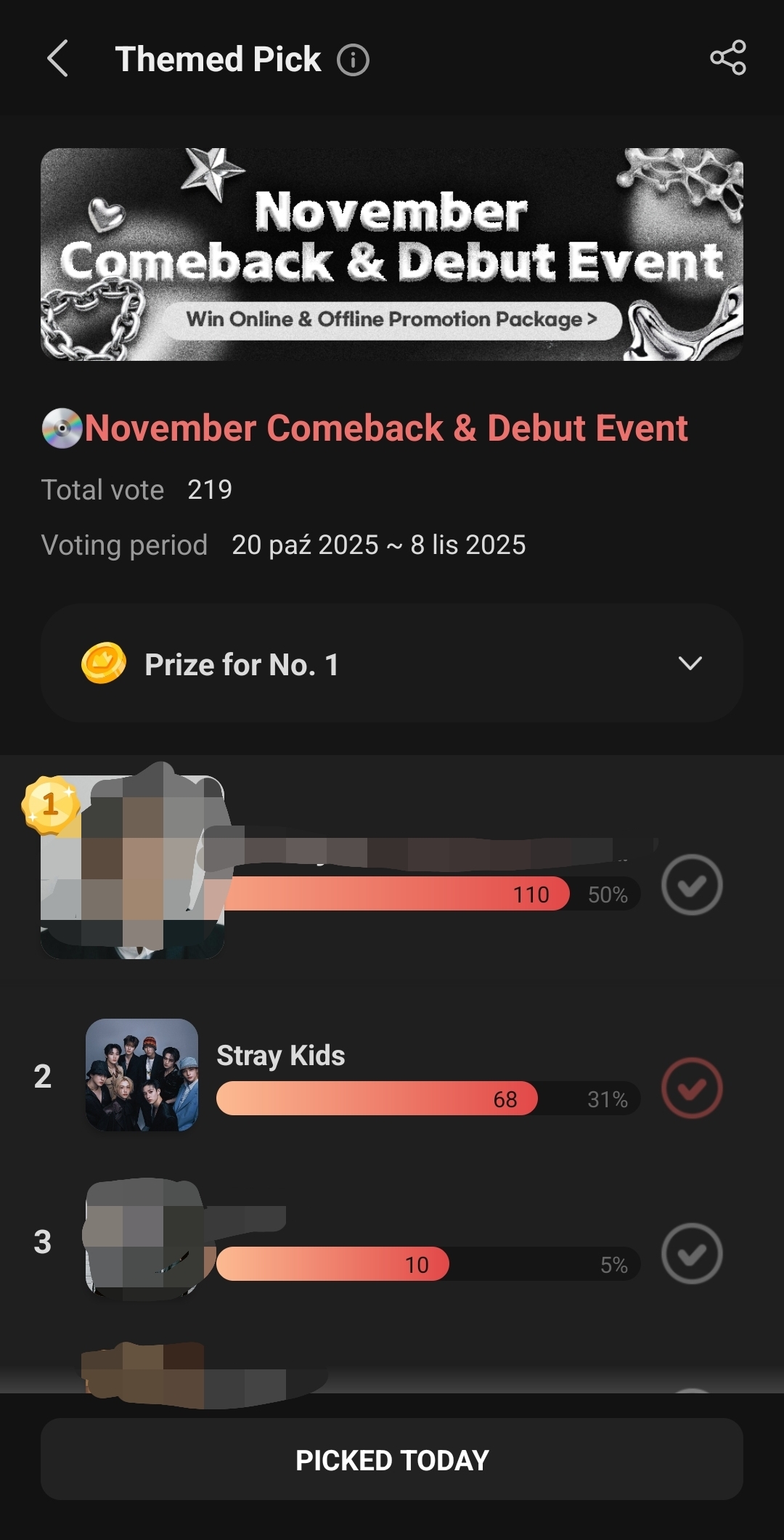Viewport: 784px width, 1540px height.
Task: Go back using the arrow icon
Action: click(x=58, y=59)
